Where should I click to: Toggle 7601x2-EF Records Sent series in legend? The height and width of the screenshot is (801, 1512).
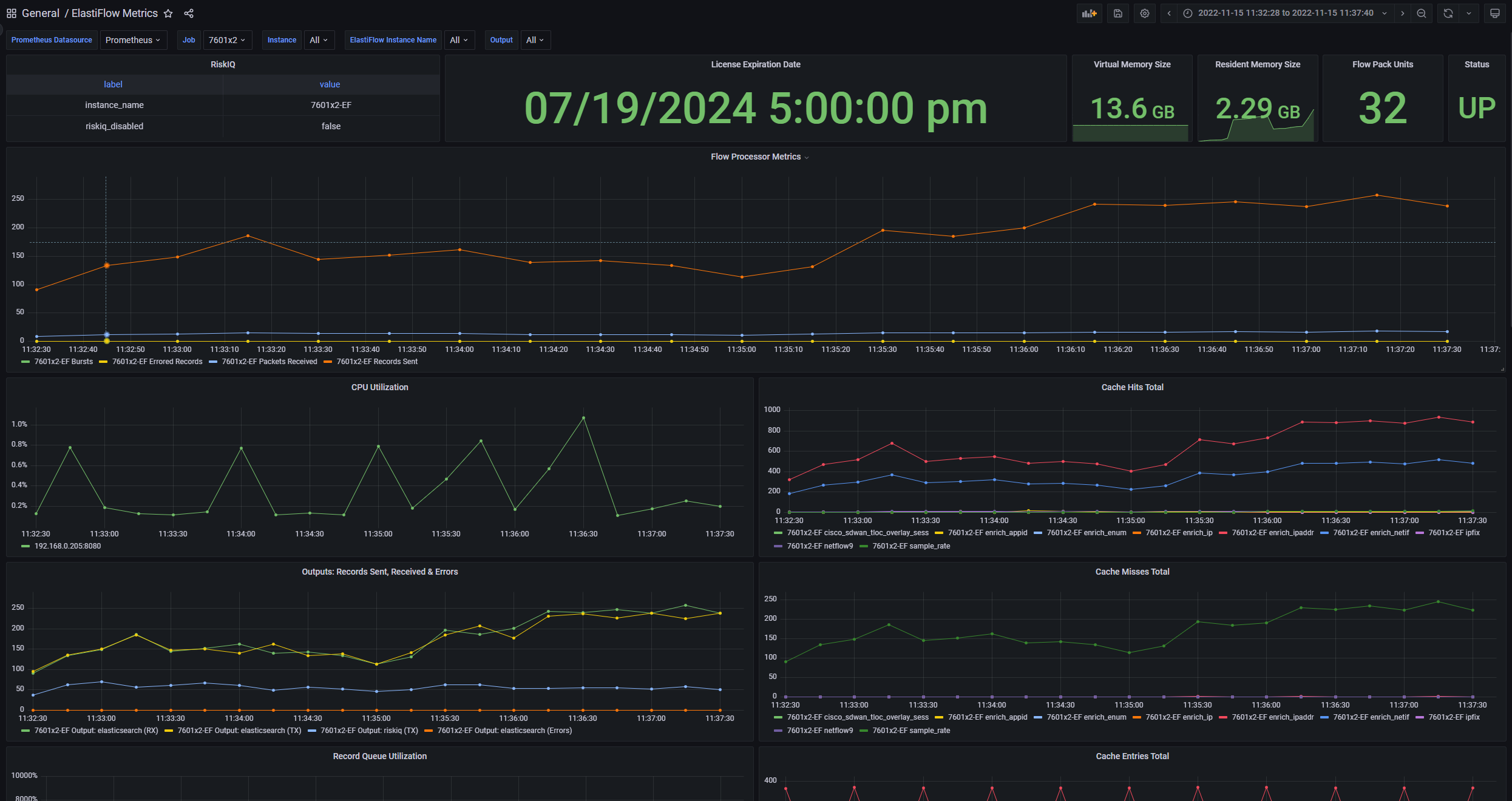tap(376, 362)
